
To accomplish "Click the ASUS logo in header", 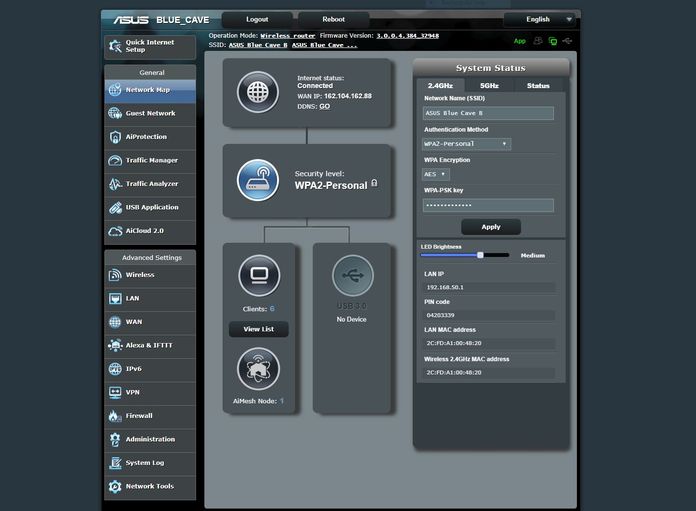I will [x=131, y=20].
